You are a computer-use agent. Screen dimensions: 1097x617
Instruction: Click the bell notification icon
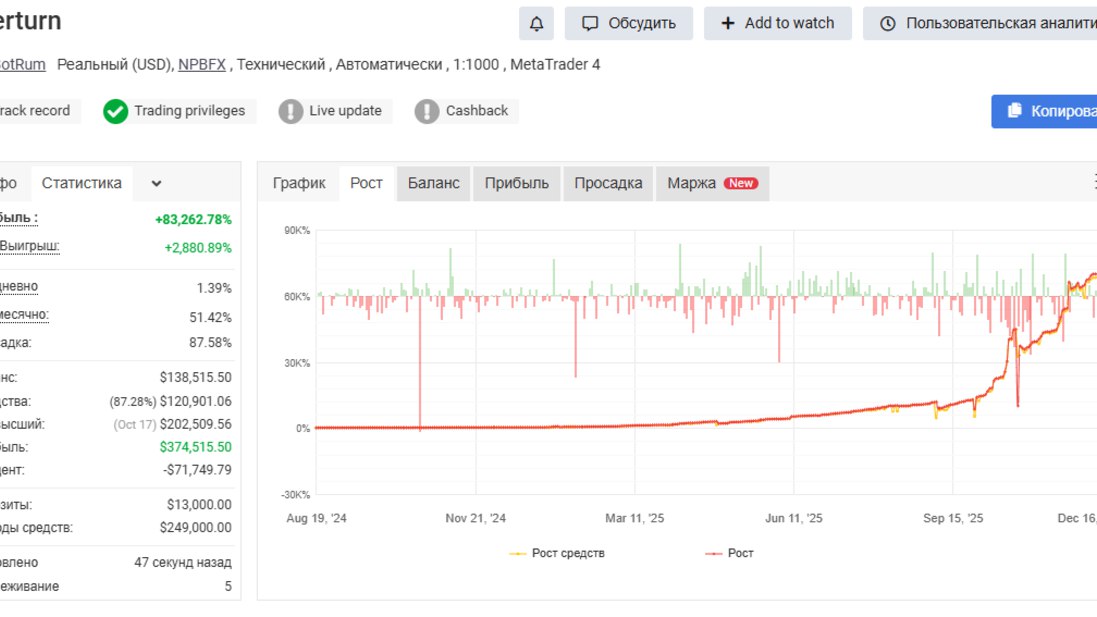[x=536, y=24]
